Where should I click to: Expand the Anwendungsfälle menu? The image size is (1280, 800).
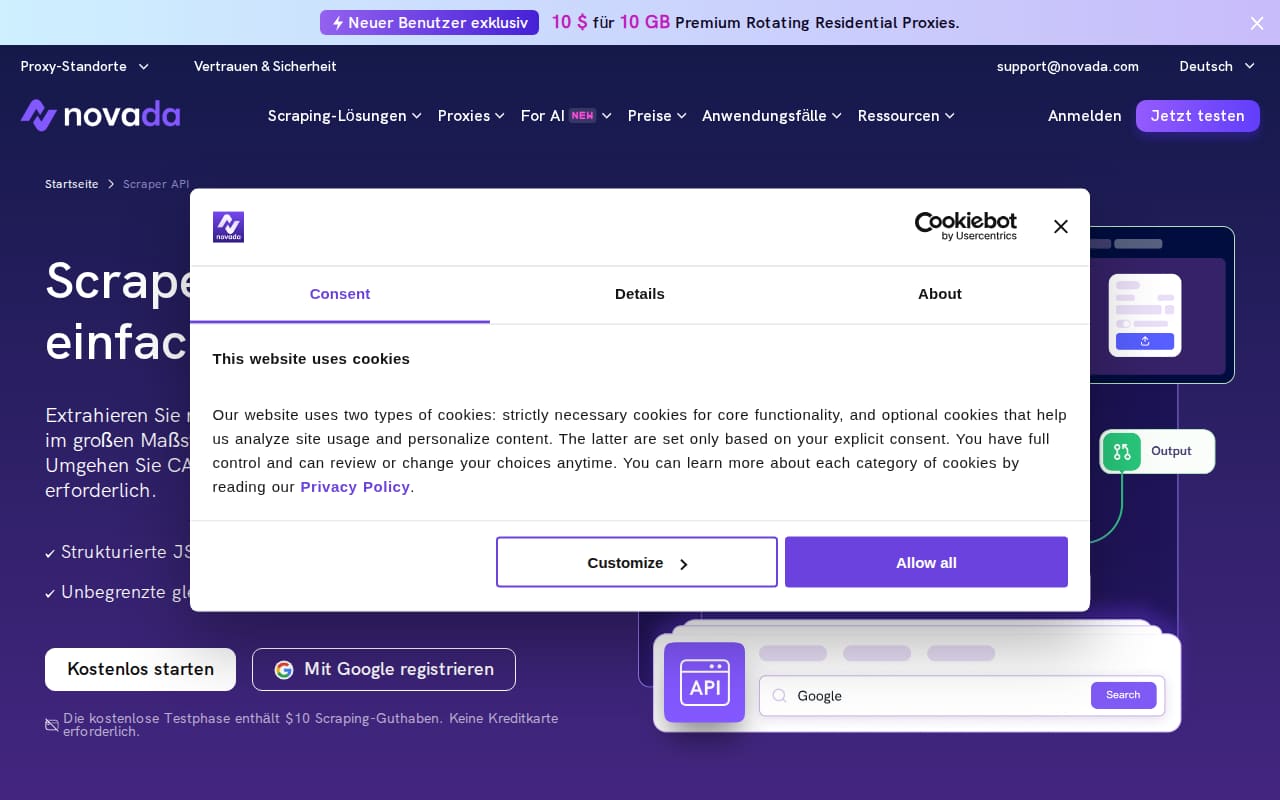(x=772, y=116)
